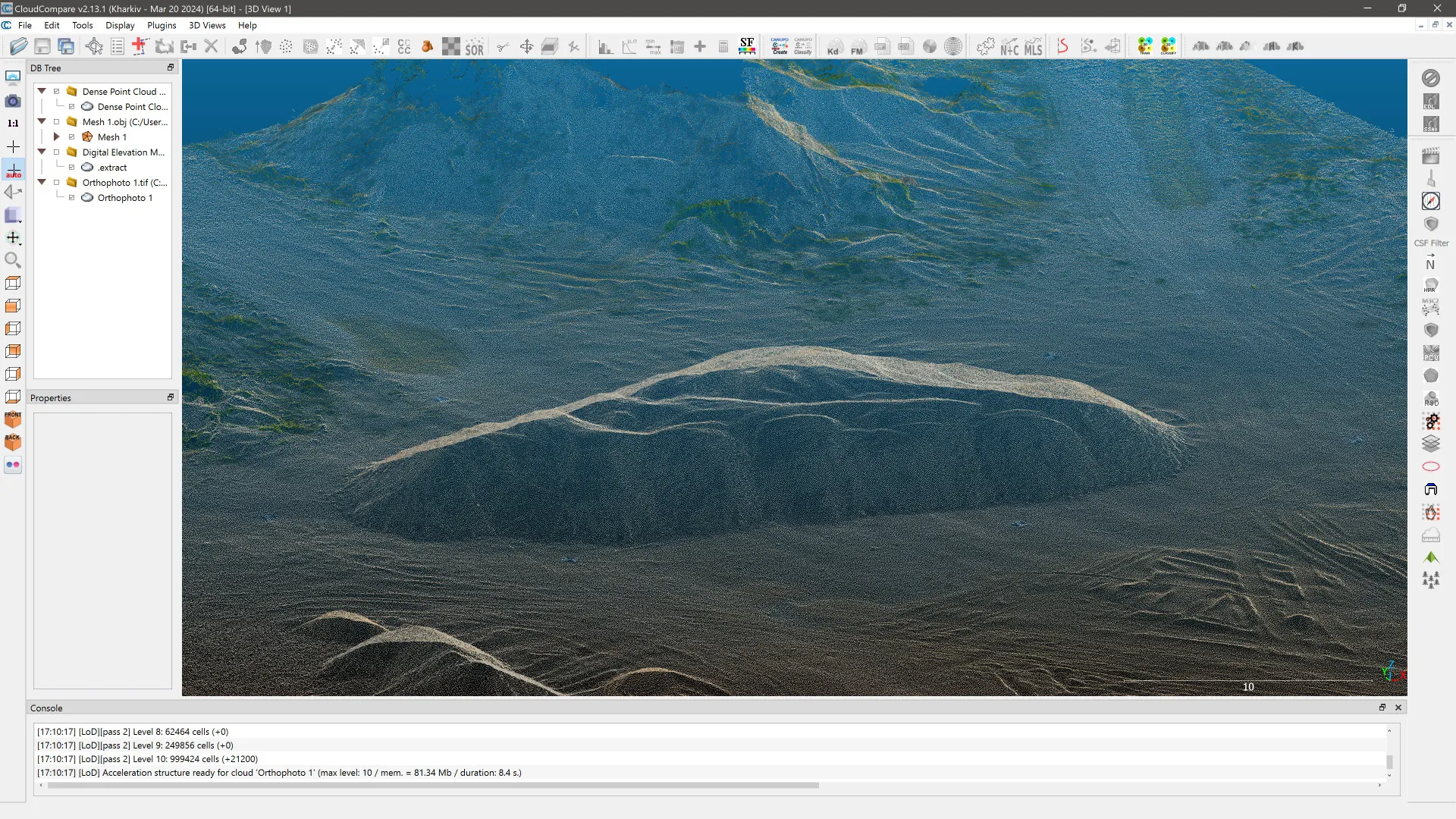1456x819 pixels.
Task: Click the Delete X icon in toolbar
Action: (212, 46)
